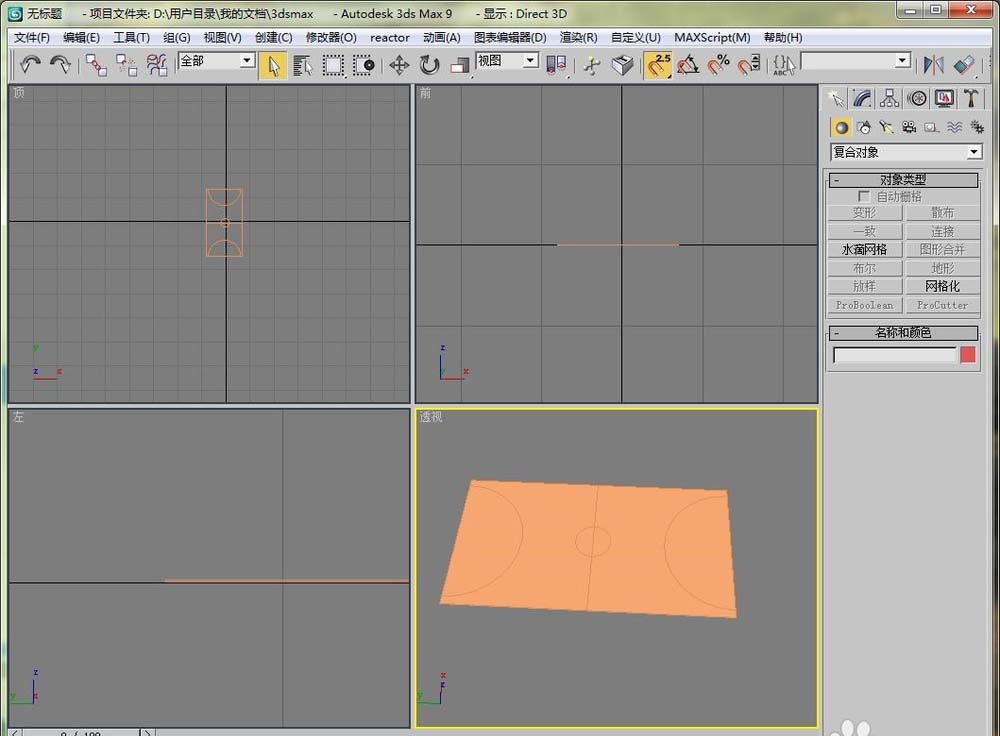
Task: Toggle the Spinner Snap button
Action: (749, 65)
